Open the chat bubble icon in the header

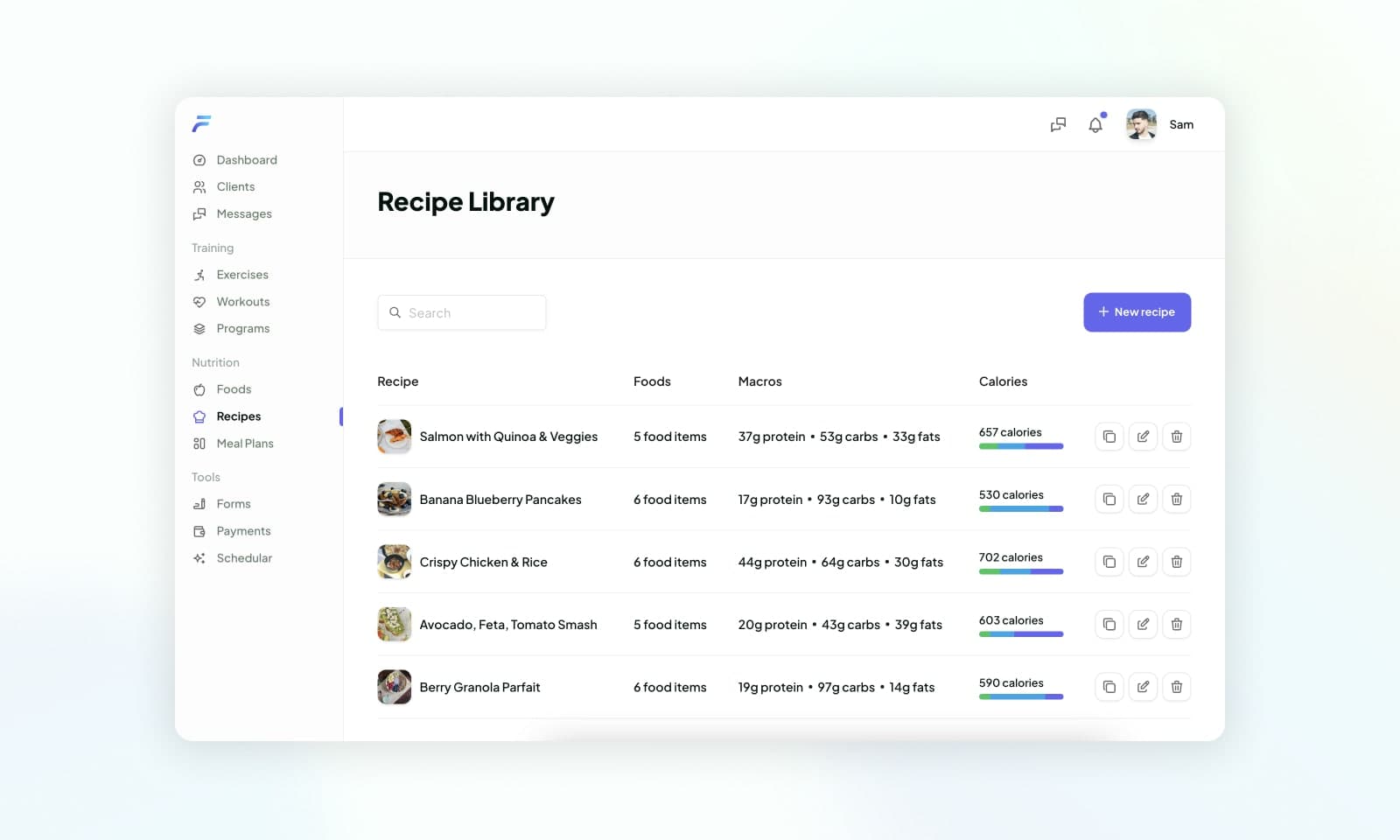click(x=1058, y=124)
